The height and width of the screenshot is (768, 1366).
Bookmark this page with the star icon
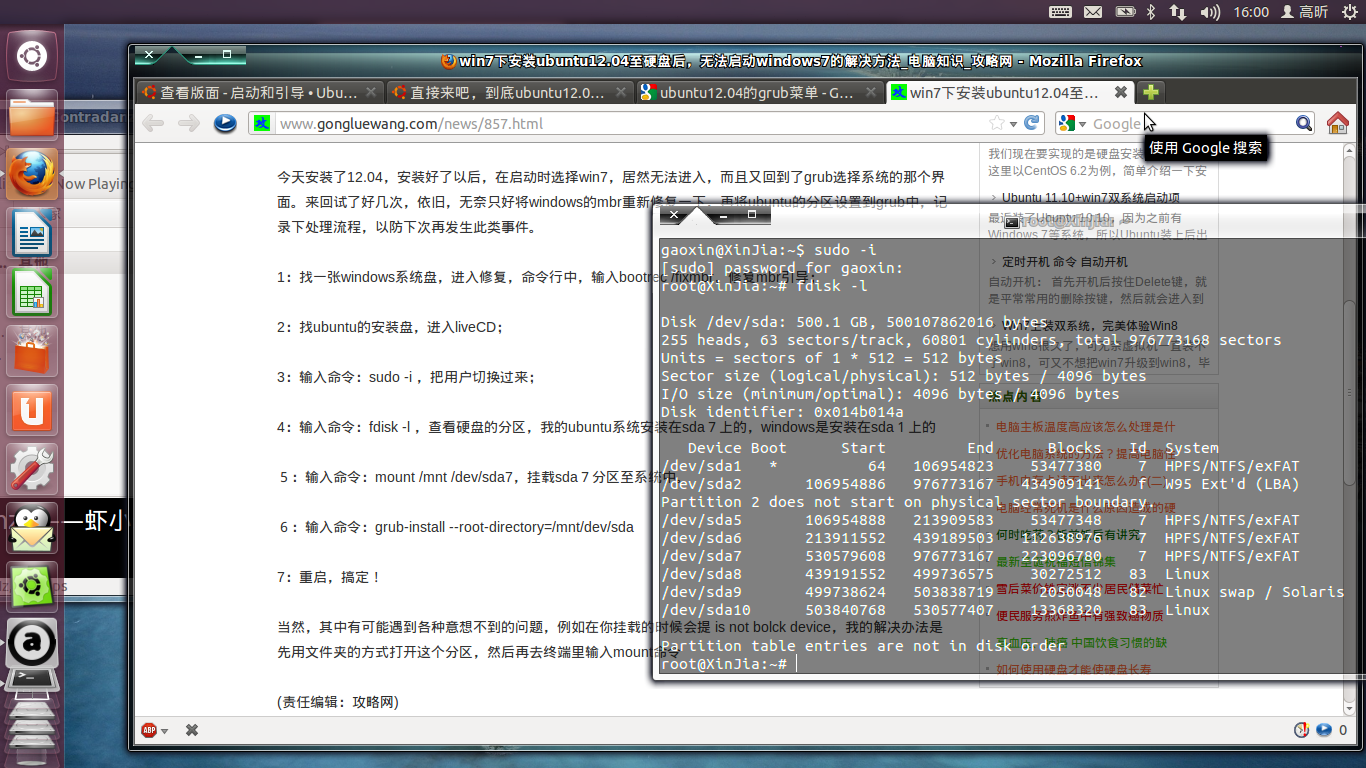(997, 123)
